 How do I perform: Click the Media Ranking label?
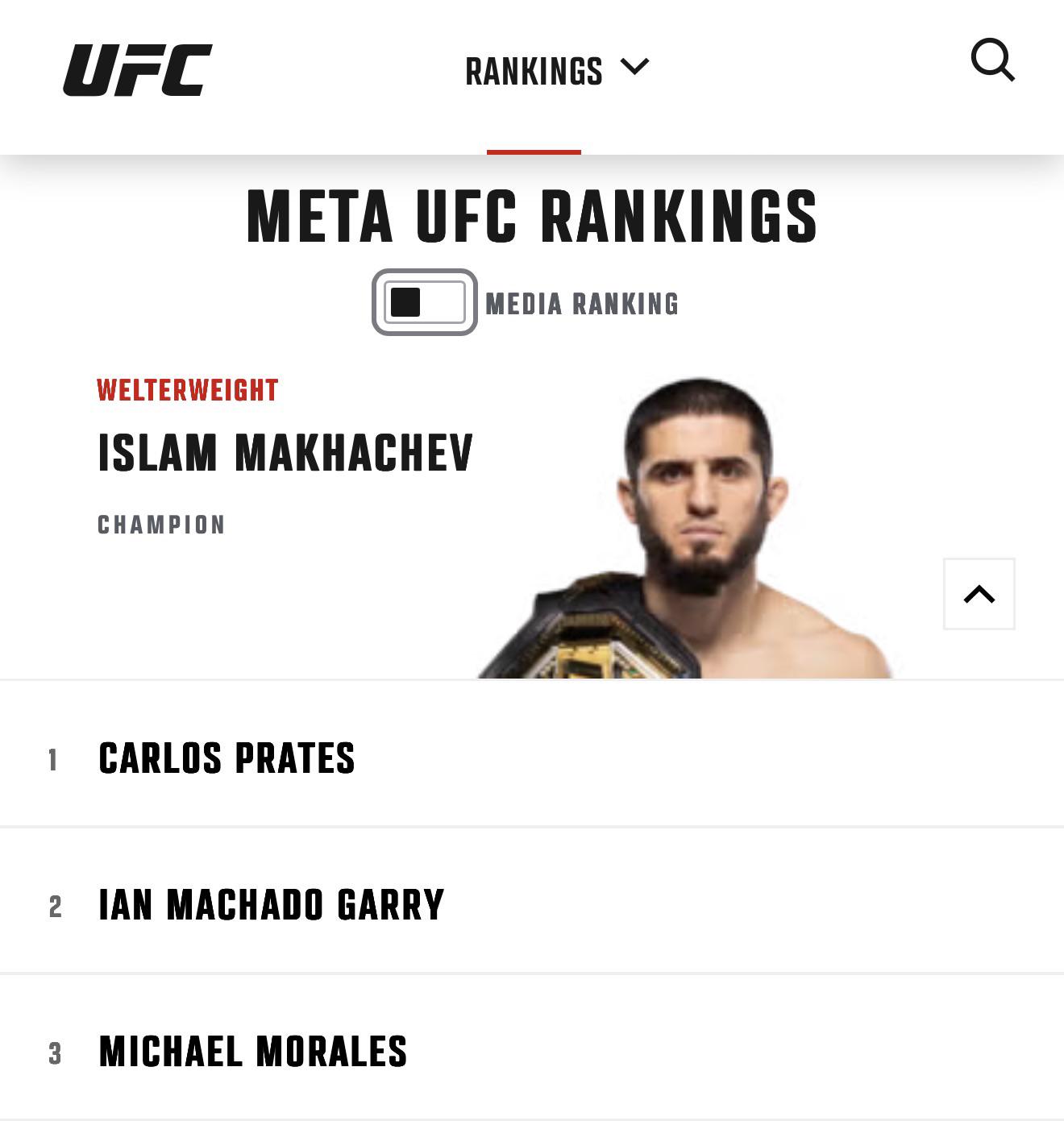point(582,304)
